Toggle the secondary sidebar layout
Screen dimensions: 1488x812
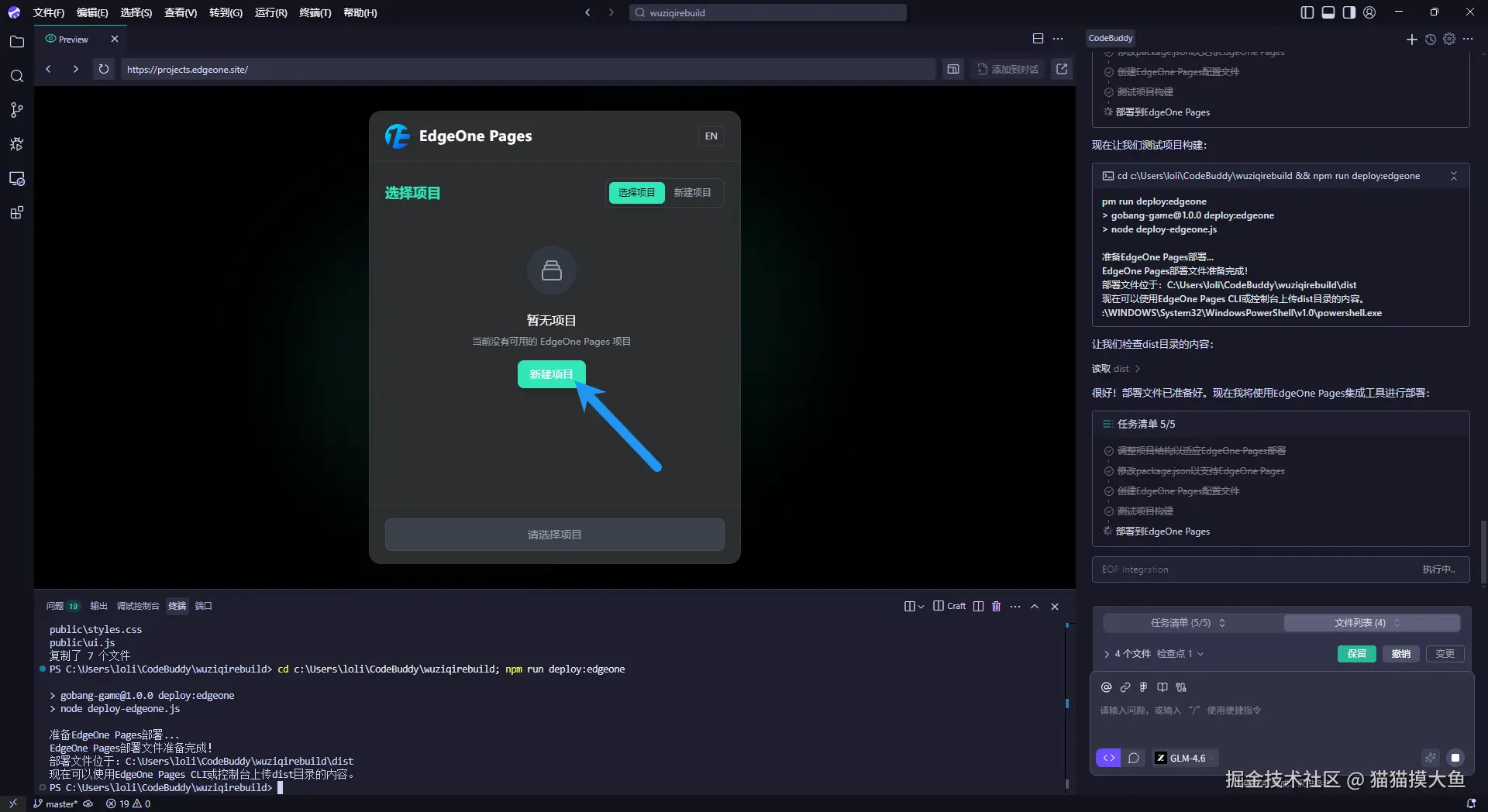[1349, 12]
